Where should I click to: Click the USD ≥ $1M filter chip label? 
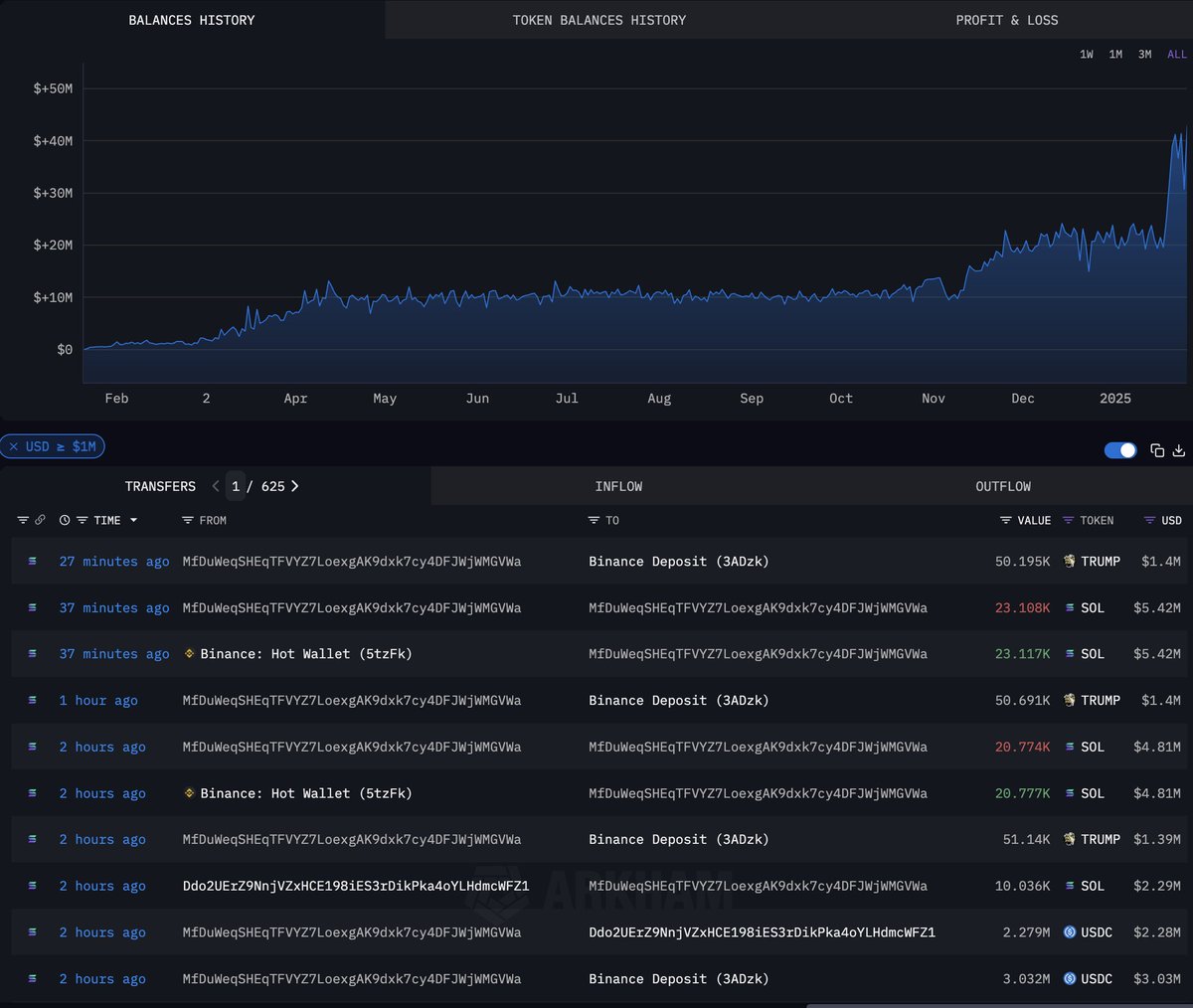coord(61,446)
